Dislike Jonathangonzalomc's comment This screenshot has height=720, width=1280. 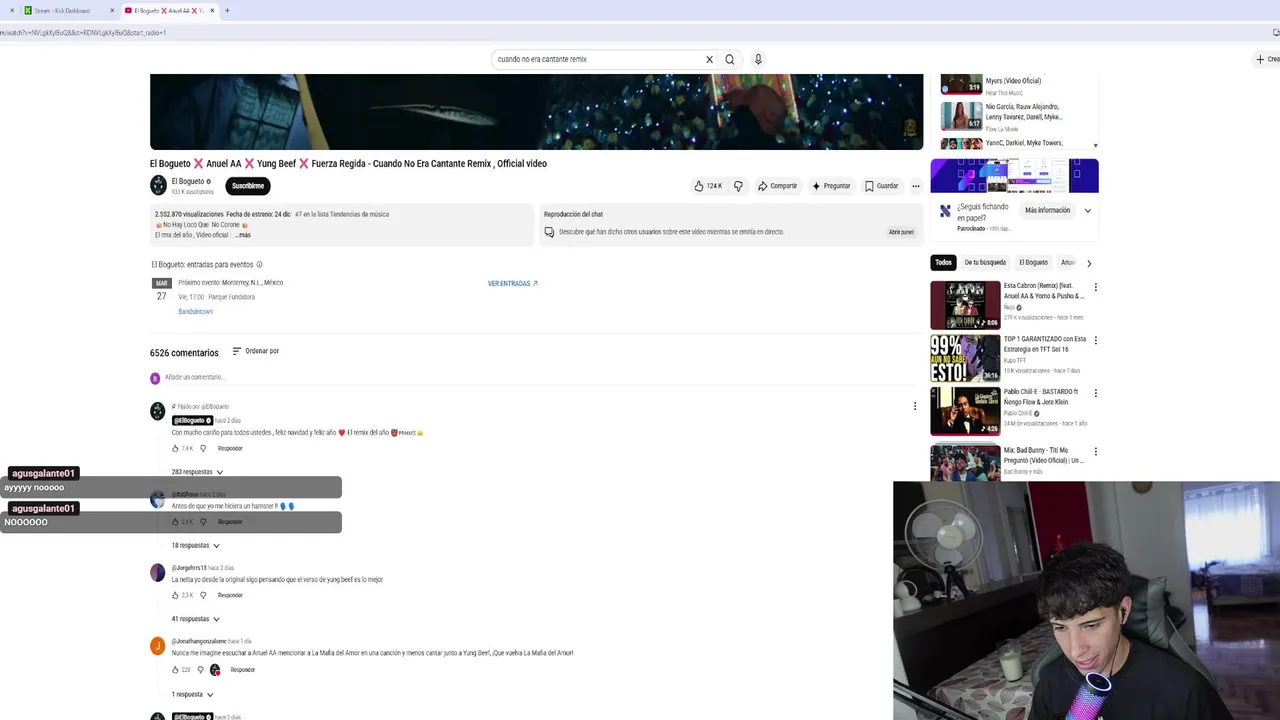point(200,670)
